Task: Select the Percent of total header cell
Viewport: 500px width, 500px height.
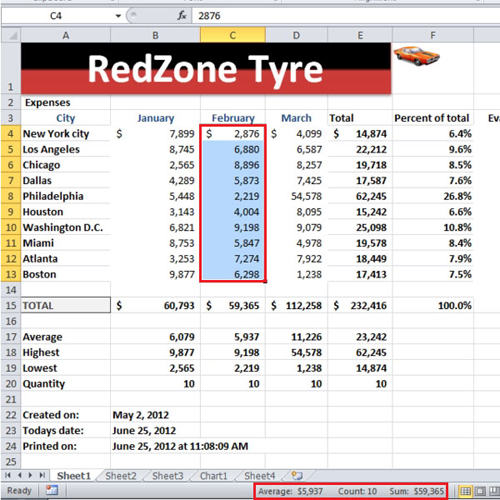Action: click(433, 118)
